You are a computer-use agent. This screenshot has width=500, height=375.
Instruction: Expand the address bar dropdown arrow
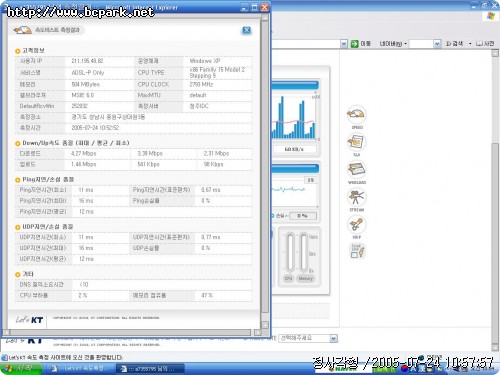tap(344, 44)
